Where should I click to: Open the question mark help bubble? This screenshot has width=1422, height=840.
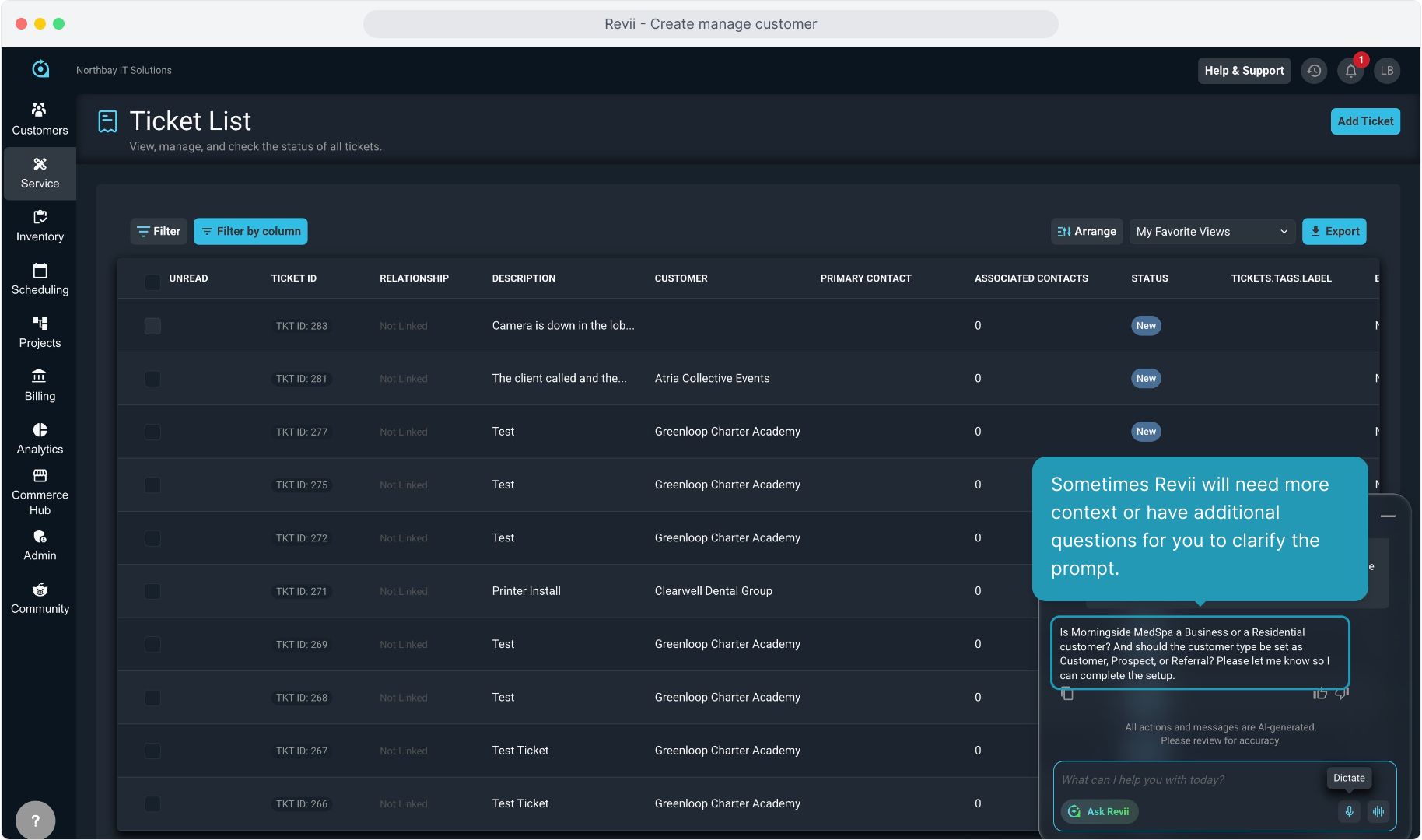[35, 820]
